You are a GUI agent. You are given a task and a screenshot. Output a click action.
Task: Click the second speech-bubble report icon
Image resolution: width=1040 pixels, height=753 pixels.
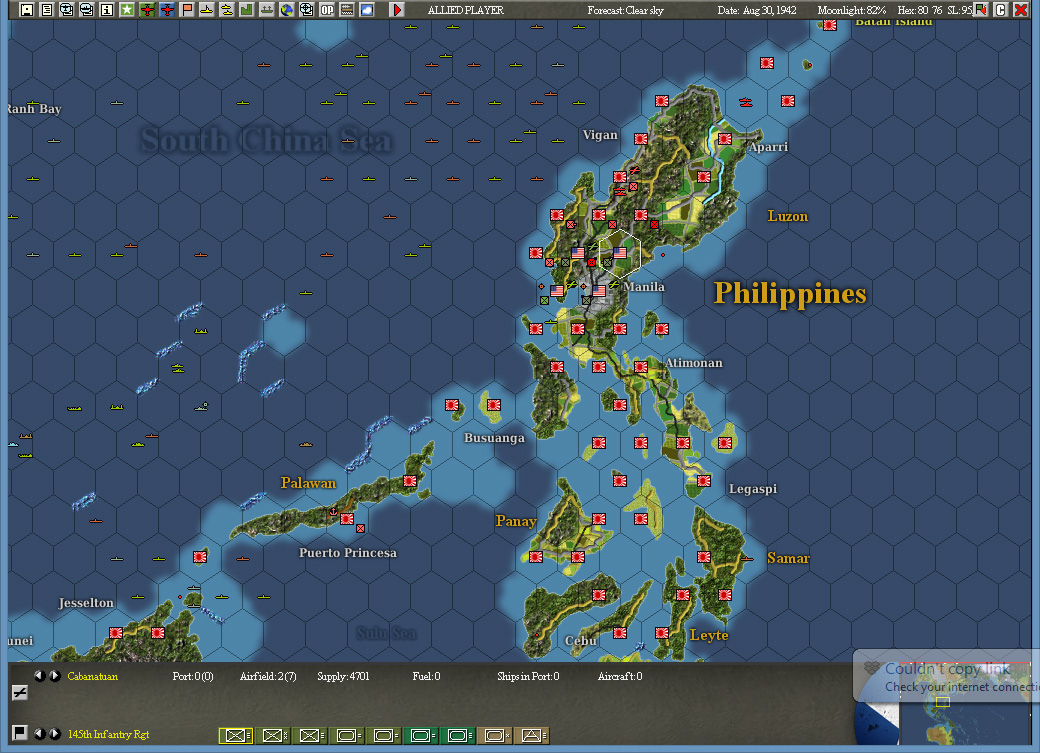pyautogui.click(x=86, y=9)
